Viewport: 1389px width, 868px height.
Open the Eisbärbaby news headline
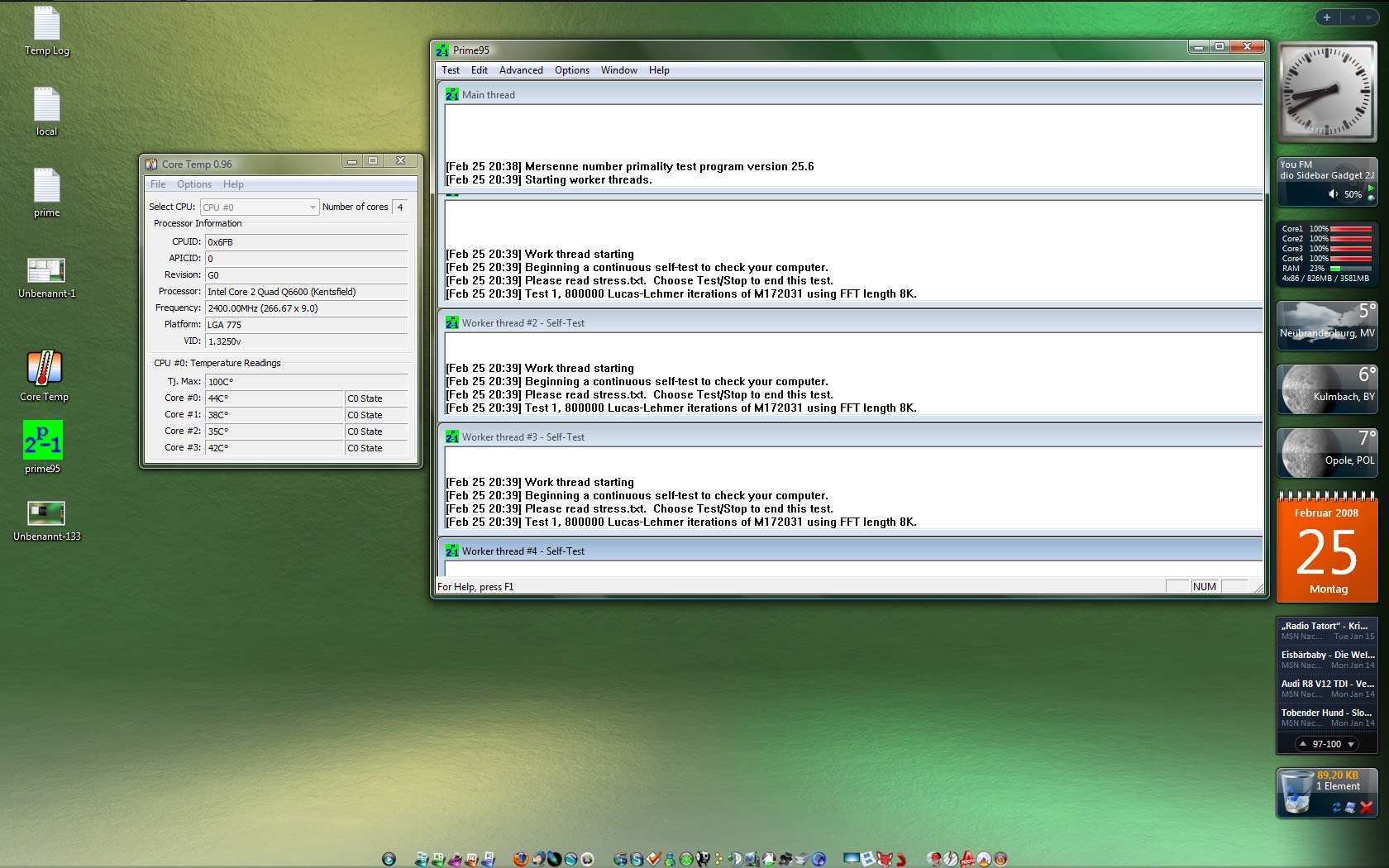tap(1328, 660)
